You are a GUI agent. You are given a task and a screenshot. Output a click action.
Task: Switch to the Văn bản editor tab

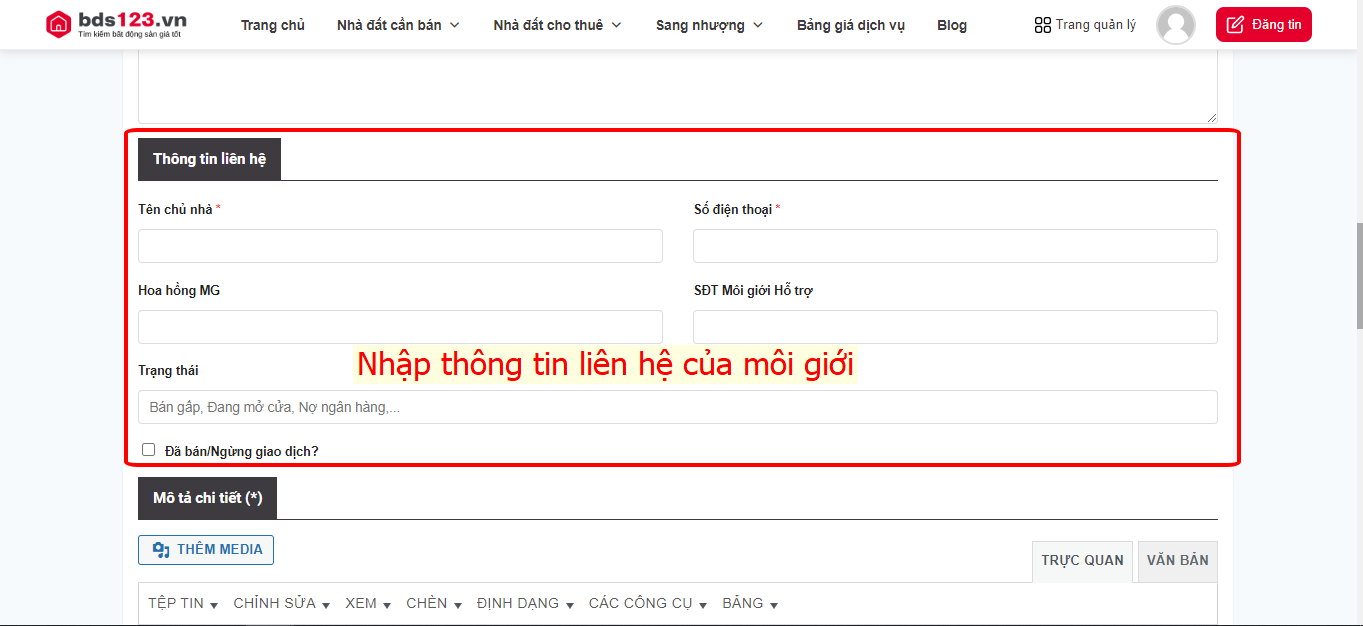tap(1177, 561)
